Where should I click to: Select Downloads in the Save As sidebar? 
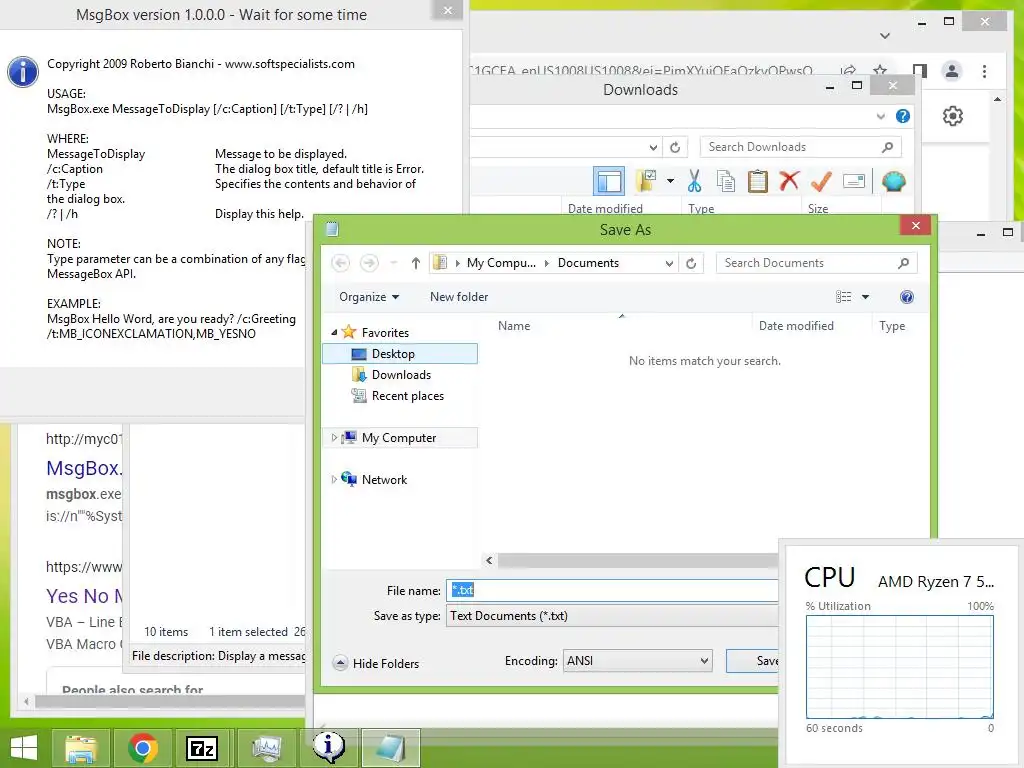pos(400,375)
